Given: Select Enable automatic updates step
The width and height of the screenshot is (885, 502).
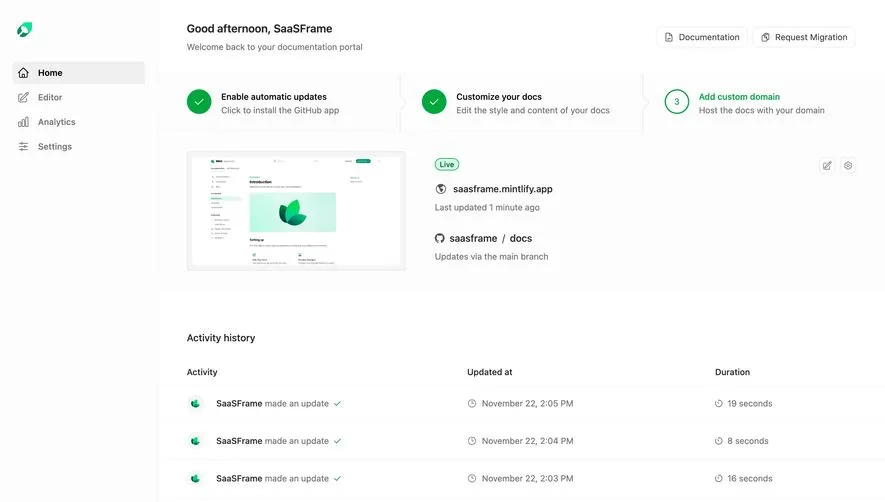Looking at the screenshot, I should coord(279,103).
